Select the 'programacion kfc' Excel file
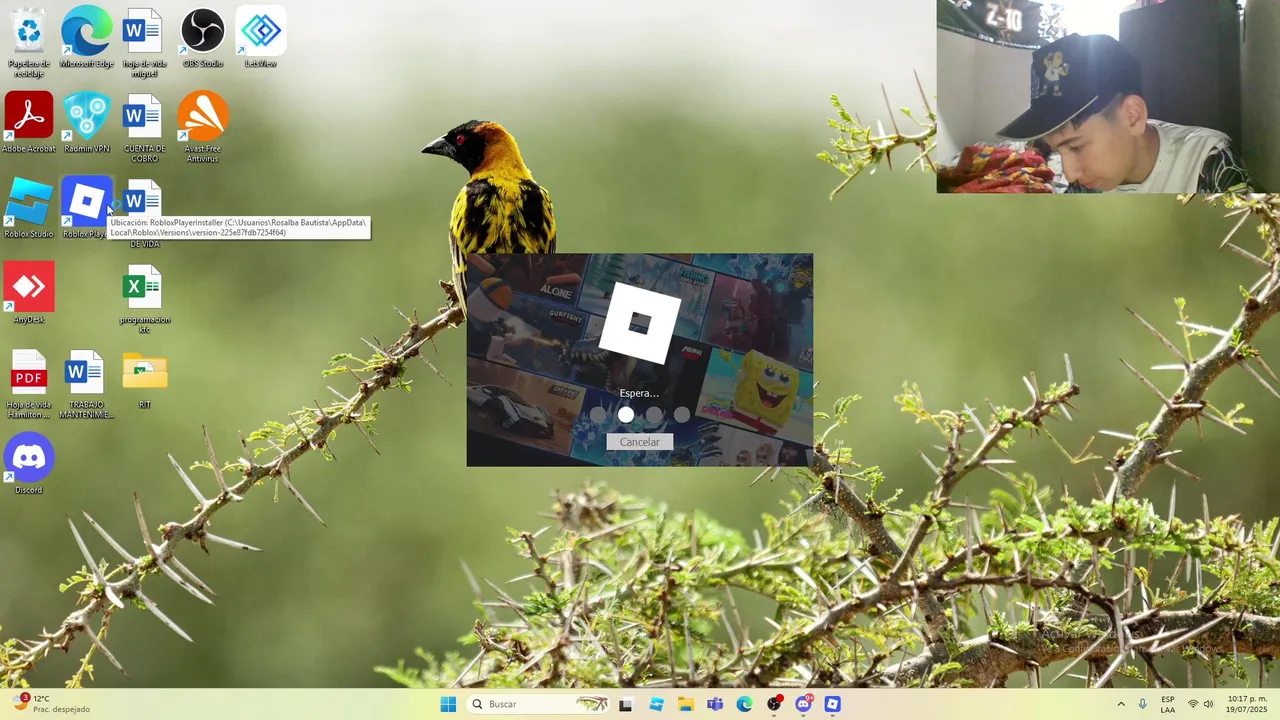Image resolution: width=1280 pixels, height=720 pixels. (144, 298)
